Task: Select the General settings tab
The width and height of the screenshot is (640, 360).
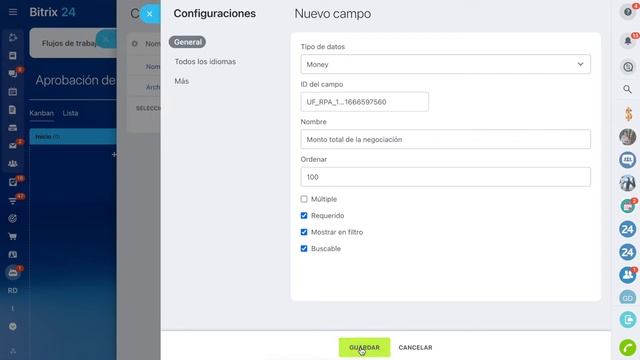Action: click(187, 42)
